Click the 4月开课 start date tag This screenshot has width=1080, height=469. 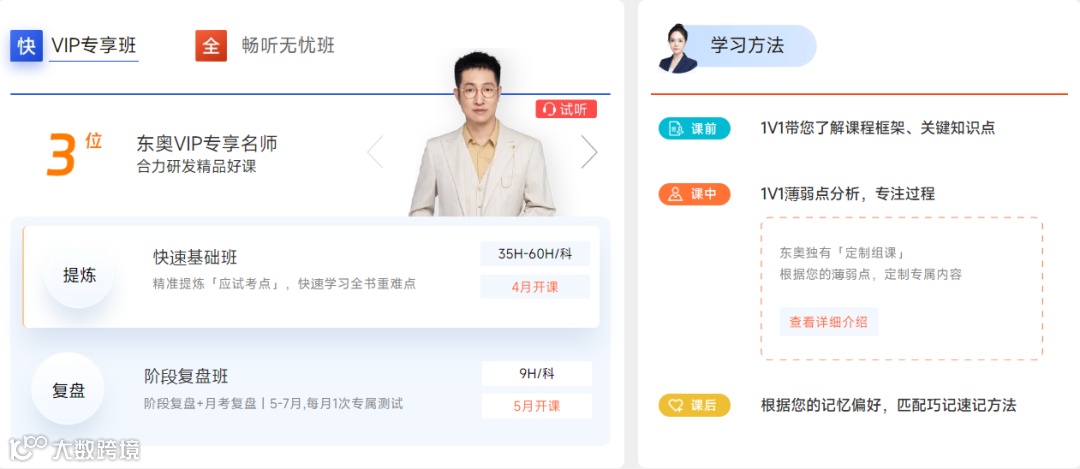click(535, 287)
